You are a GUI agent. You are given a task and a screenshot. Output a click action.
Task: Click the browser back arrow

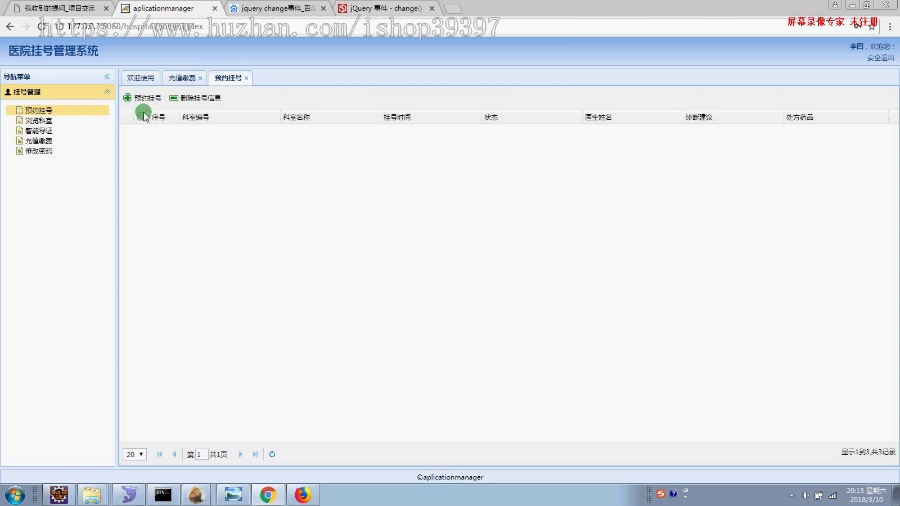(x=10, y=26)
